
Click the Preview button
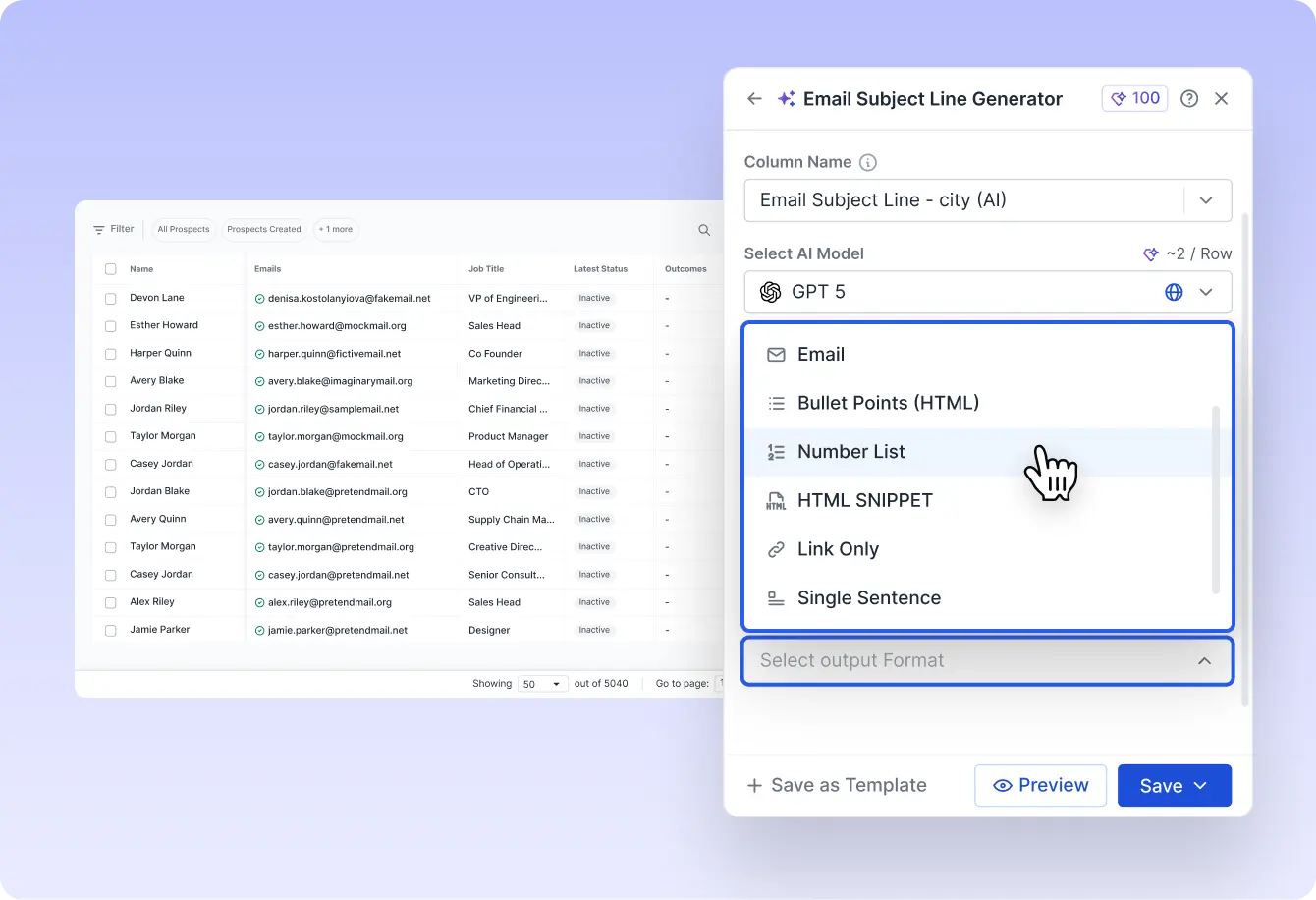pos(1040,785)
